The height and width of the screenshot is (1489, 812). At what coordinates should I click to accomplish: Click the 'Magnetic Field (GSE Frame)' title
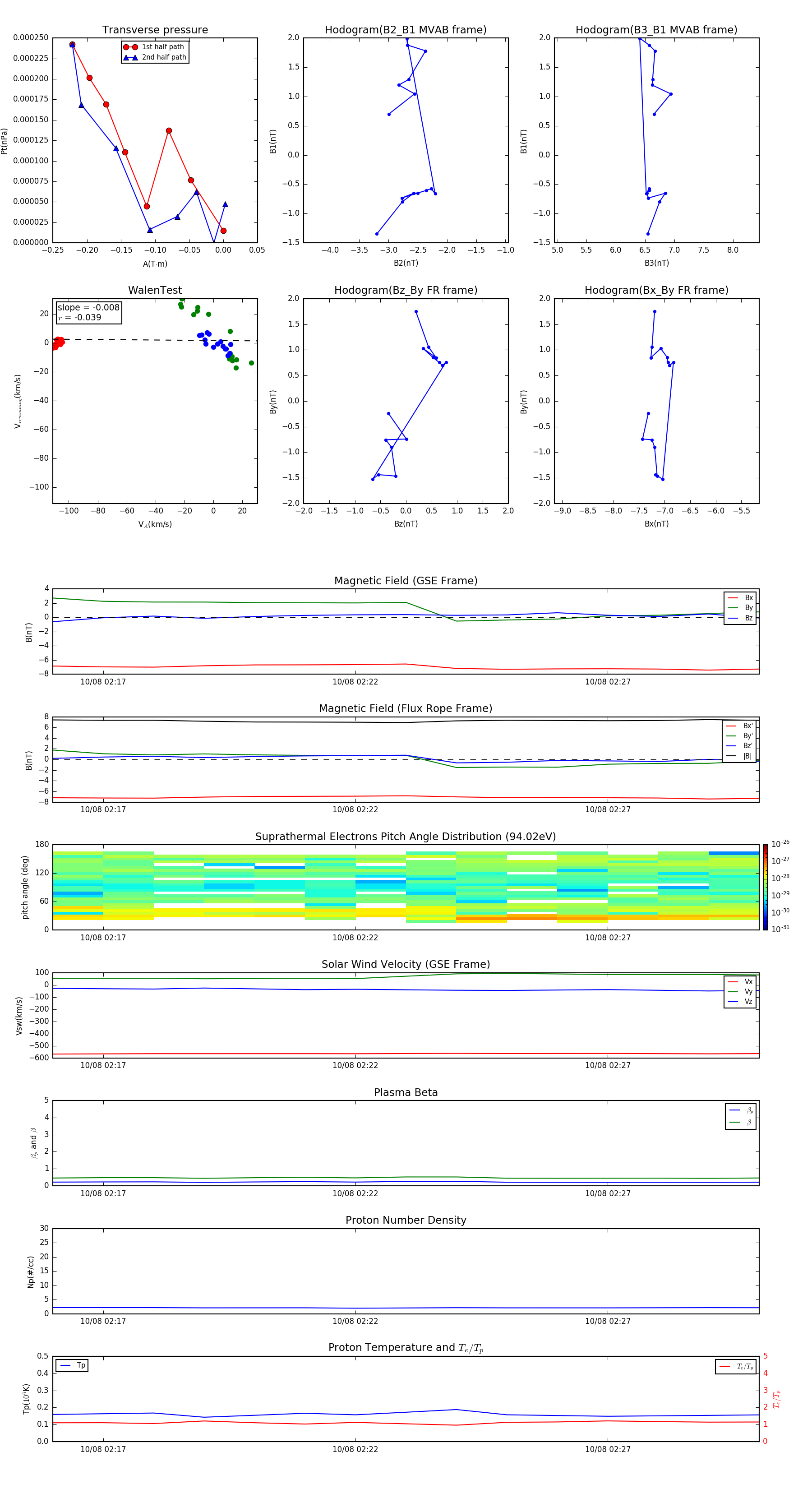pyautogui.click(x=406, y=581)
